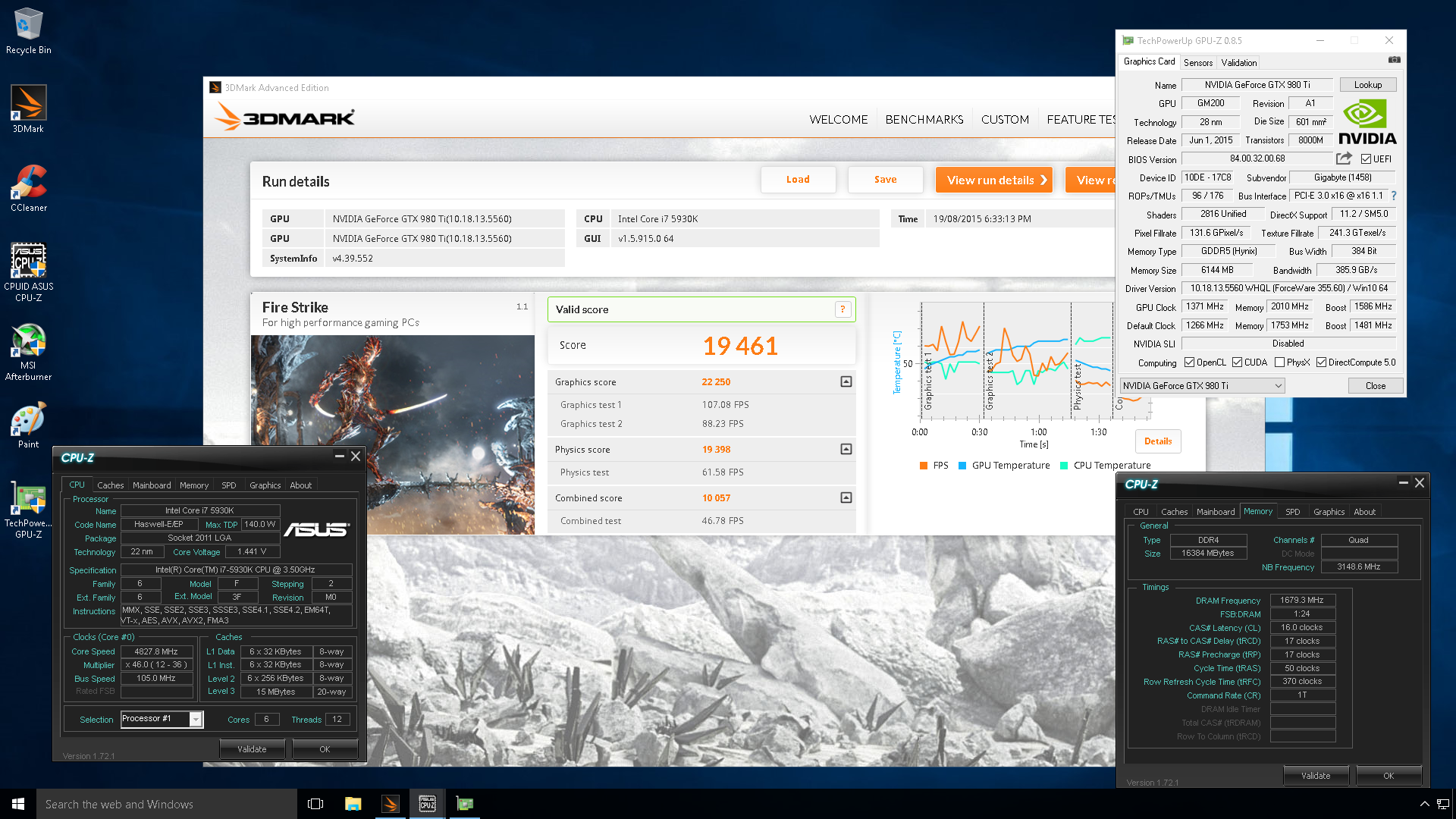Viewport: 1456px width, 819px height.
Task: Click View run details button
Action: [994, 180]
